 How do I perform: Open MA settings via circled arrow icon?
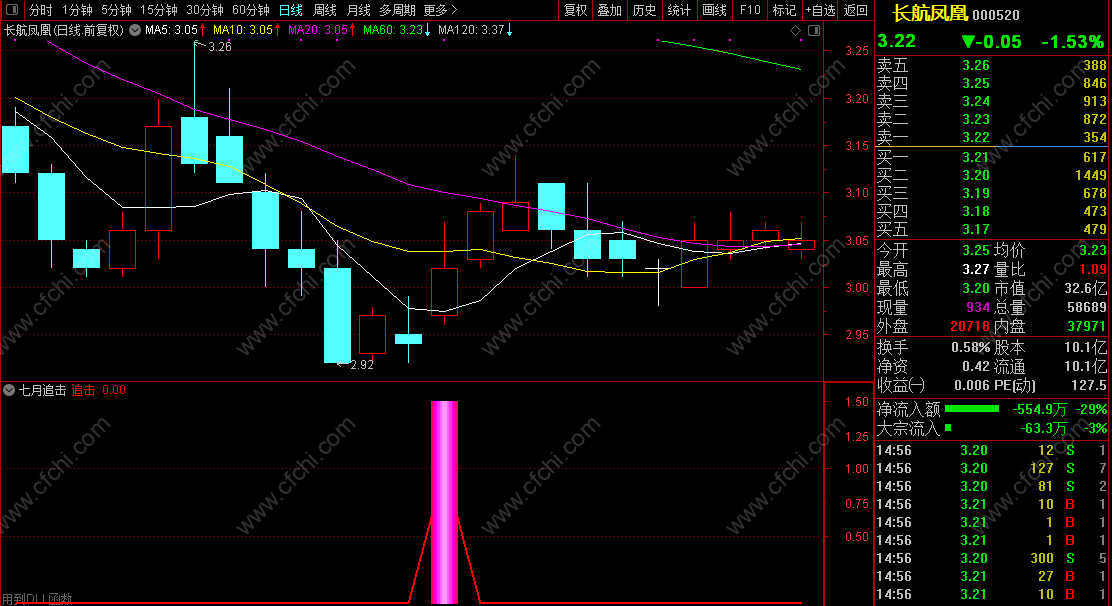135,30
